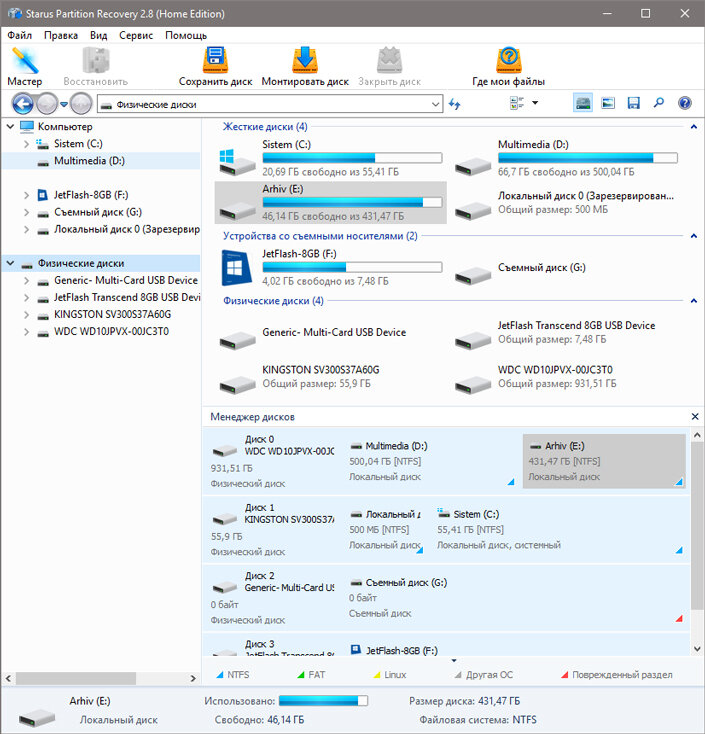
Task: Open the Файл menu
Action: (20, 36)
